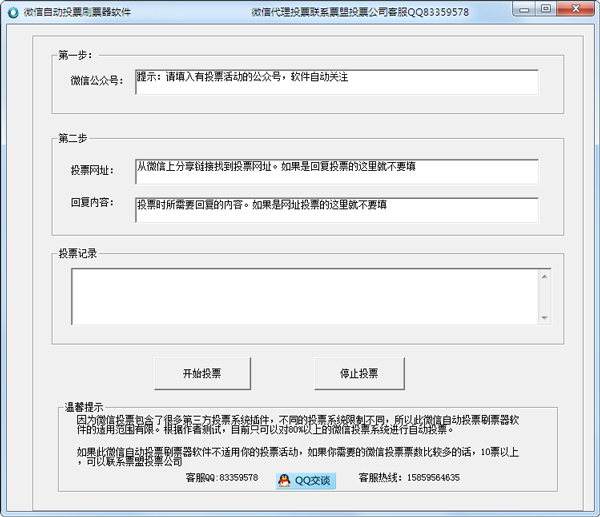Start voting with 开始投票 button

click(202, 373)
